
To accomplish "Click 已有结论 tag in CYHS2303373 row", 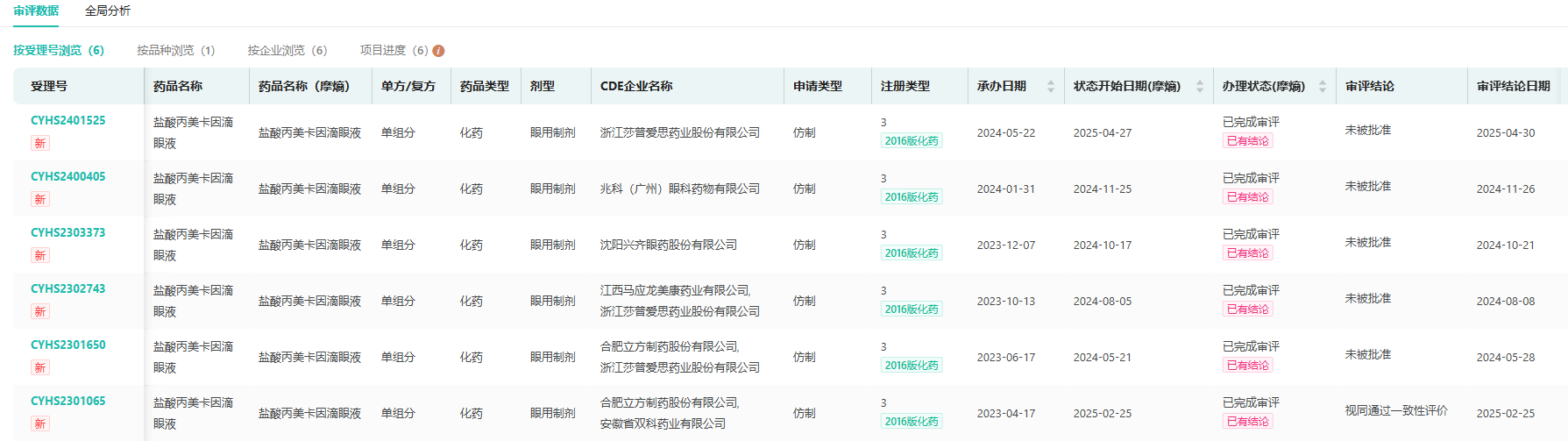I will pyautogui.click(x=1248, y=253).
